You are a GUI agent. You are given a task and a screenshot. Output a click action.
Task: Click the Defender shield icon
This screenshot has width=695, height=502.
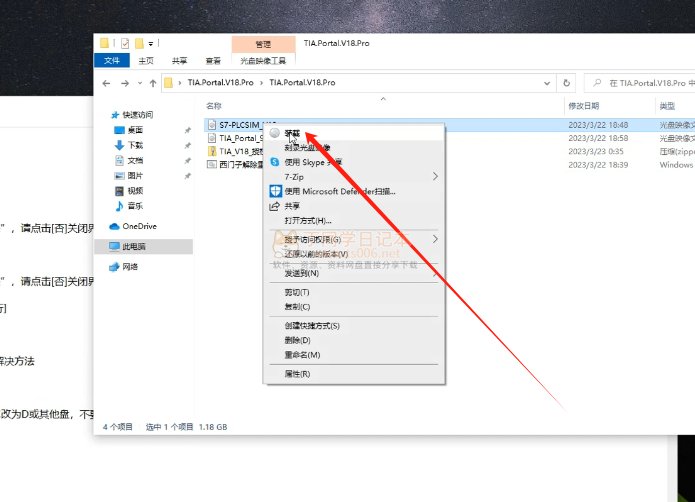click(275, 191)
